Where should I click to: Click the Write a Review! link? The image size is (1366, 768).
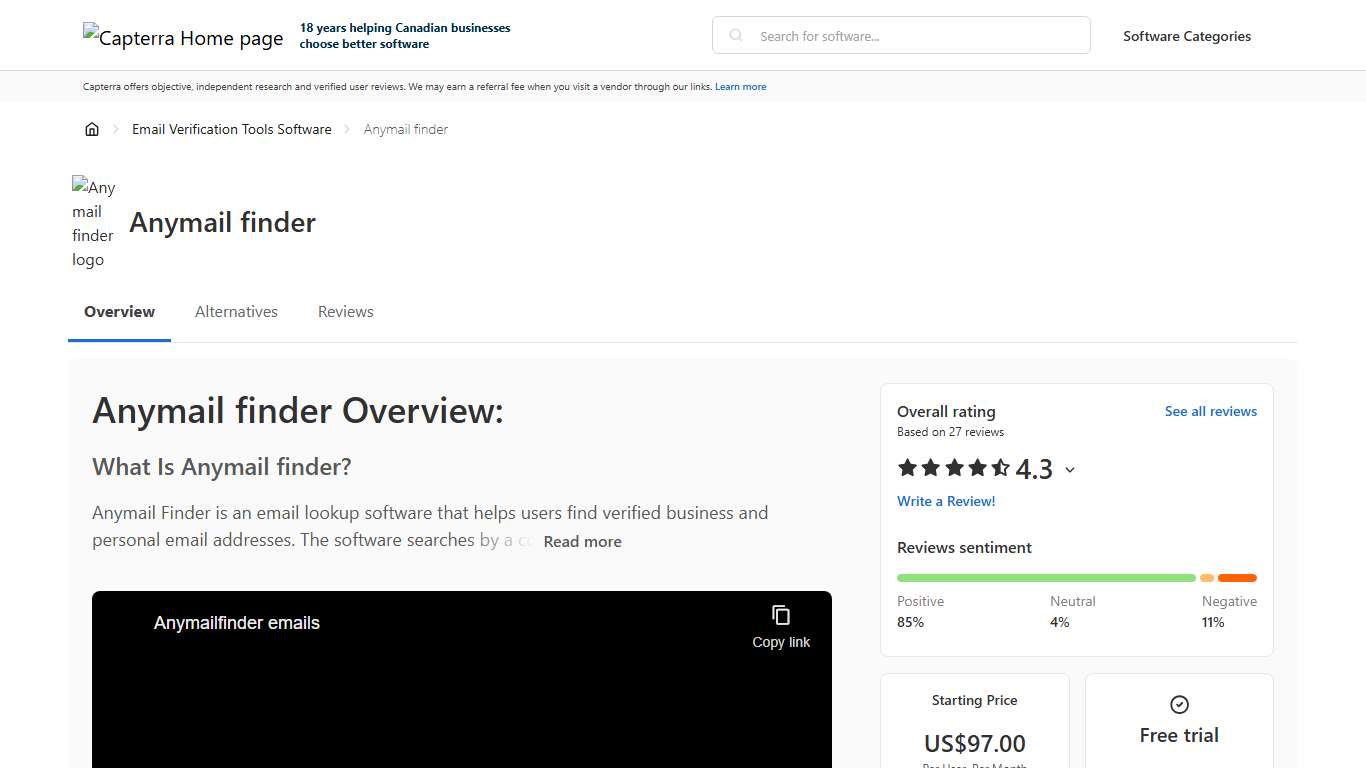click(946, 501)
